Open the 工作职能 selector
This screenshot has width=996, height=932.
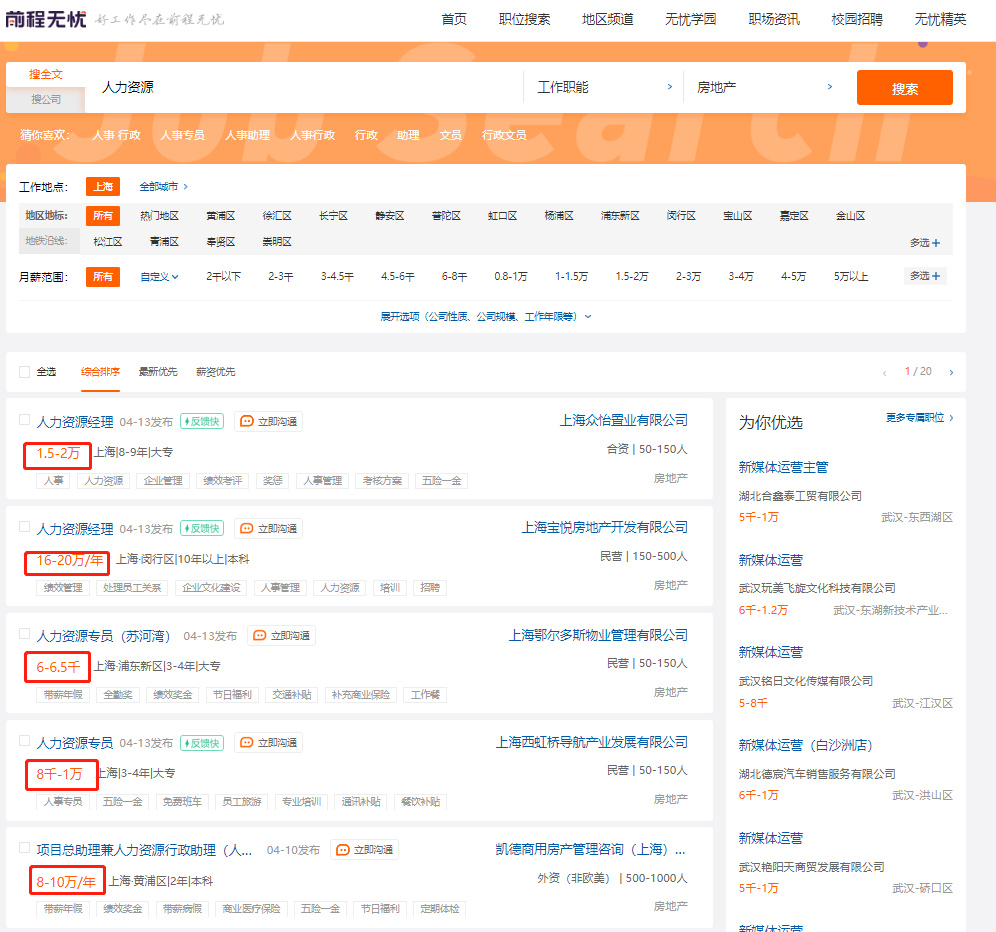click(603, 87)
